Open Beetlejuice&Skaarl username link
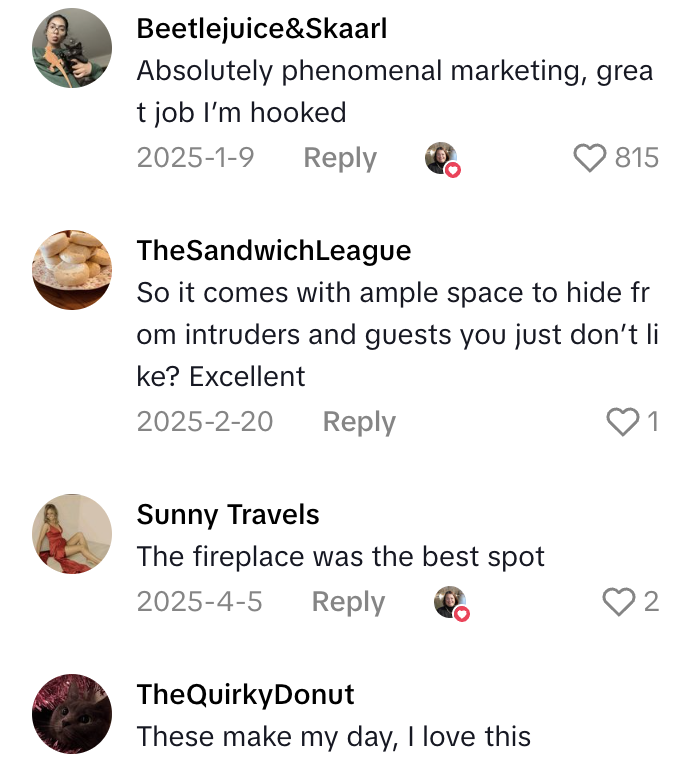The width and height of the screenshot is (700, 764). point(261,29)
